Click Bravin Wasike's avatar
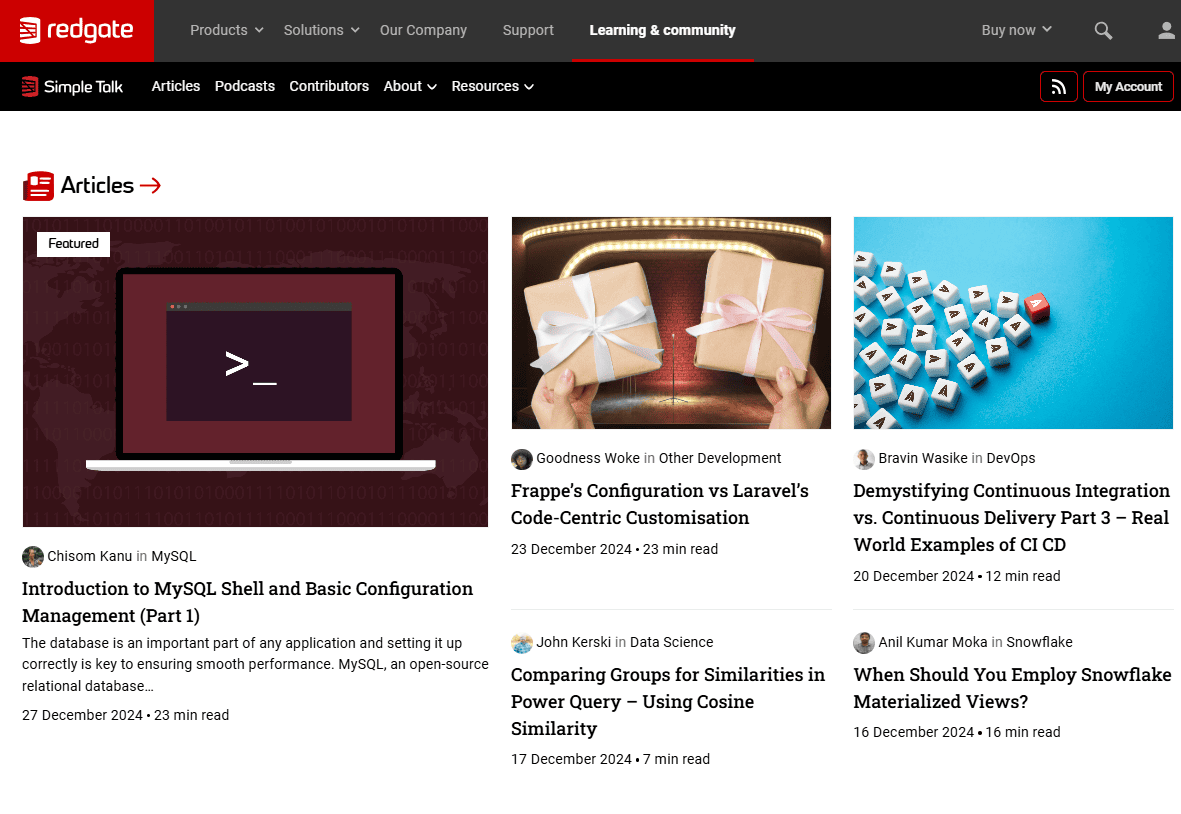The image size is (1181, 814). (x=864, y=459)
